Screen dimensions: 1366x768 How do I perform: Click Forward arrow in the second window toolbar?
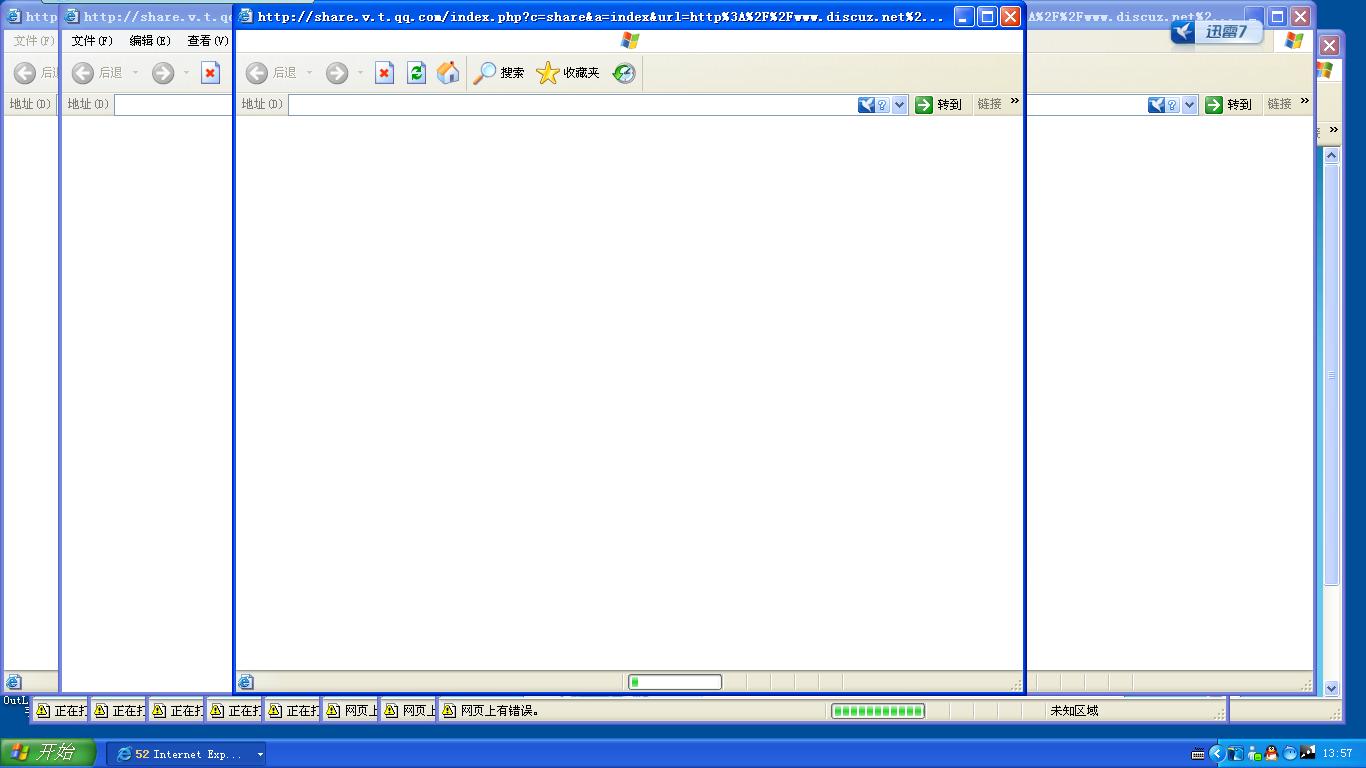coord(163,73)
